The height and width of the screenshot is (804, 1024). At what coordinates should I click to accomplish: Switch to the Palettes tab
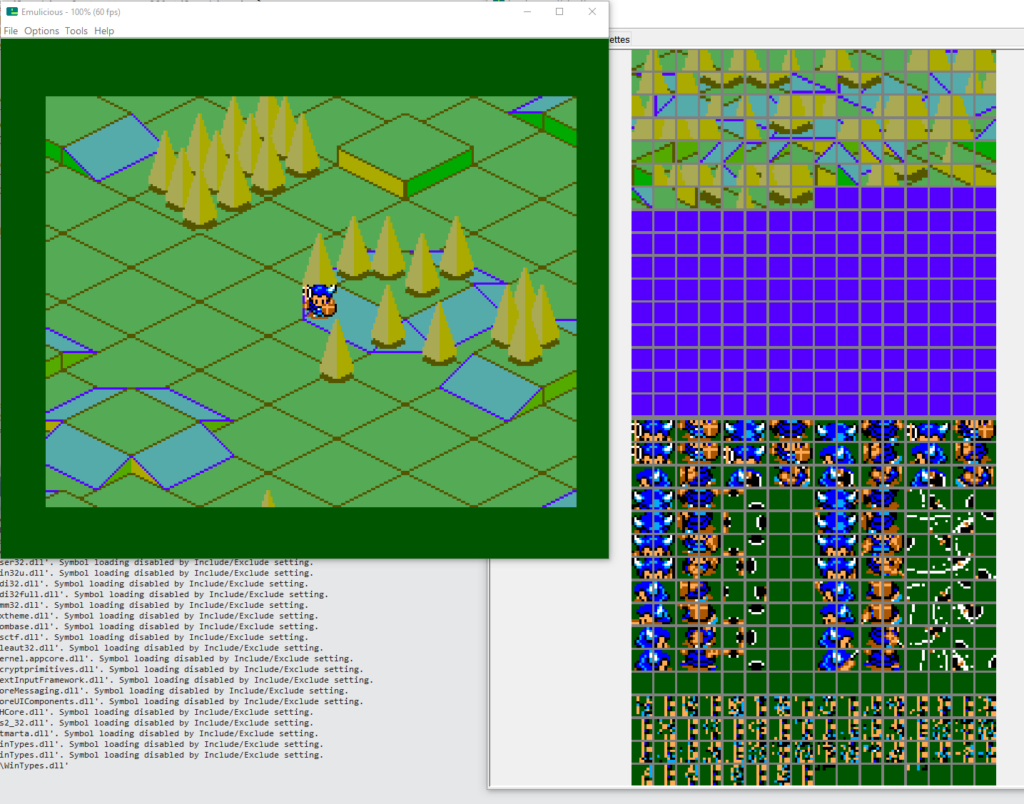[618, 40]
